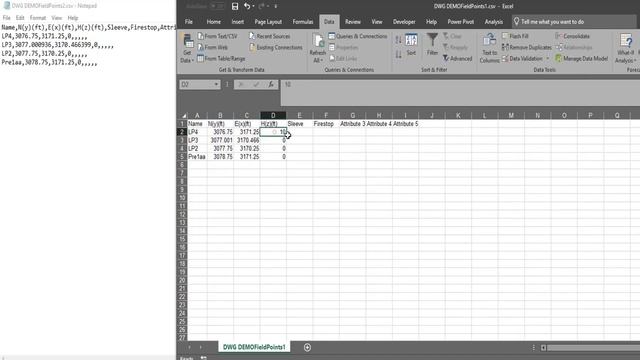
Task: Click the previous sheet navigation arrow
Action: [x=189, y=347]
